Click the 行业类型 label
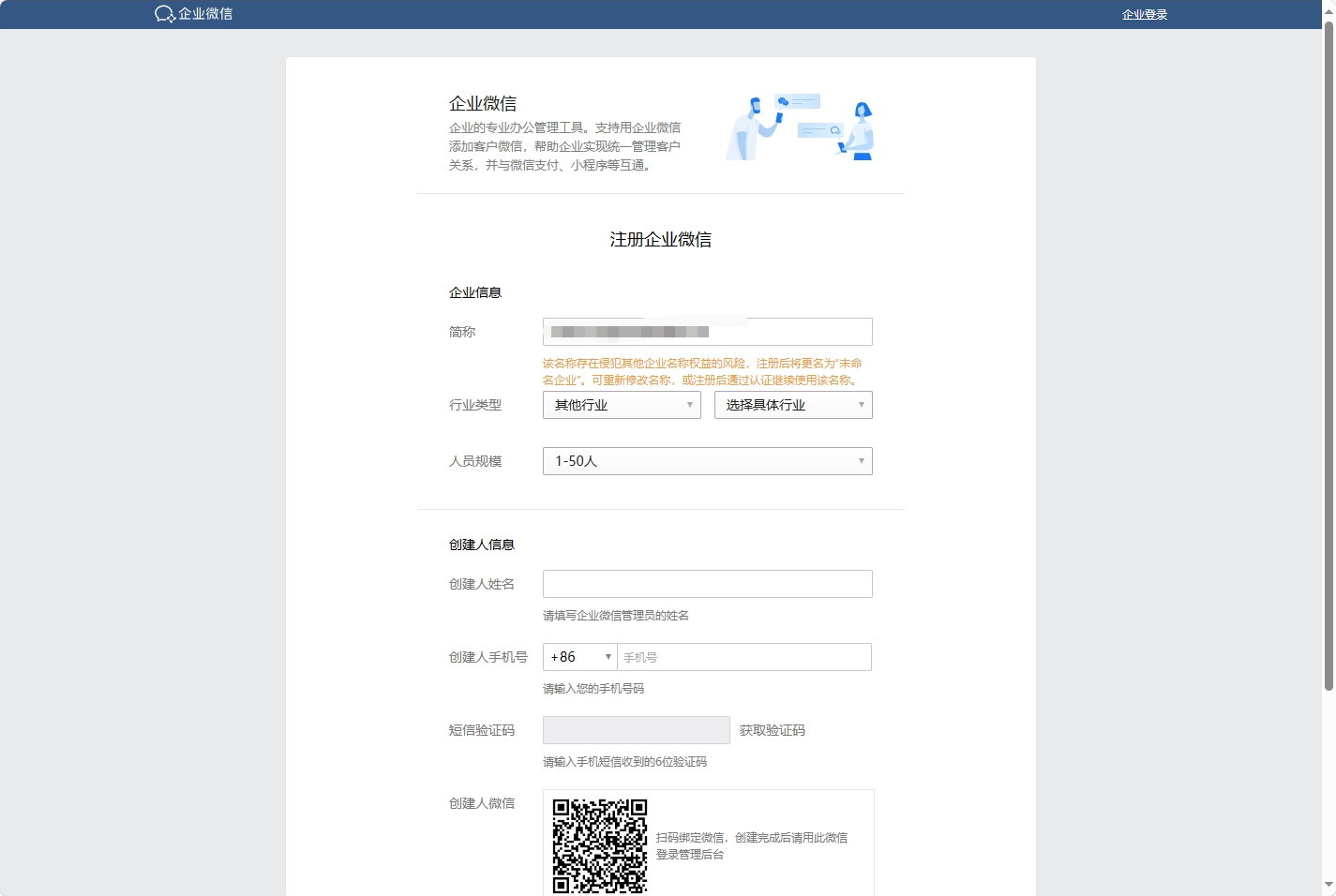The image size is (1336, 896). [475, 405]
